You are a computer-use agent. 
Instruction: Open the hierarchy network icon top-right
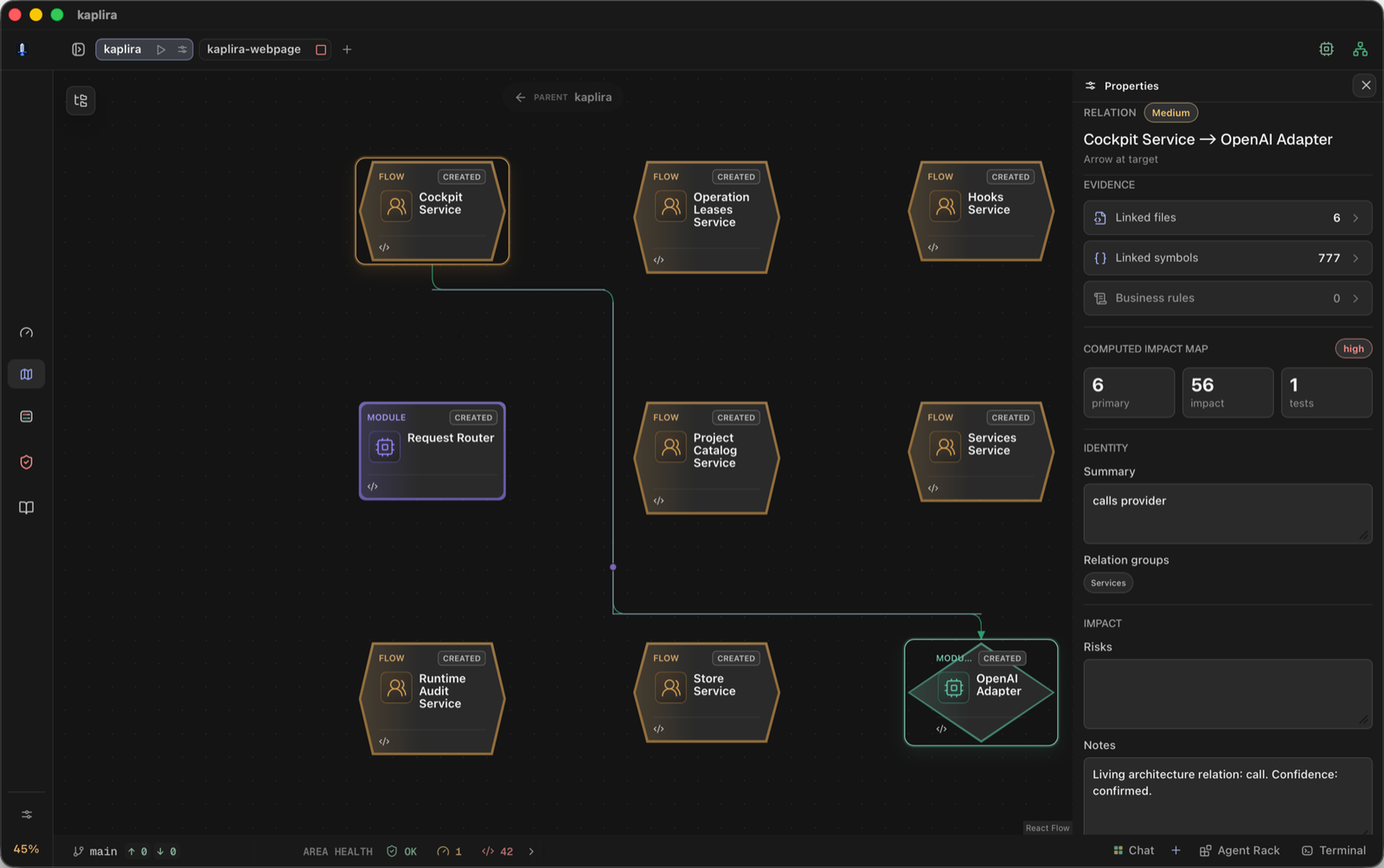point(1360,49)
